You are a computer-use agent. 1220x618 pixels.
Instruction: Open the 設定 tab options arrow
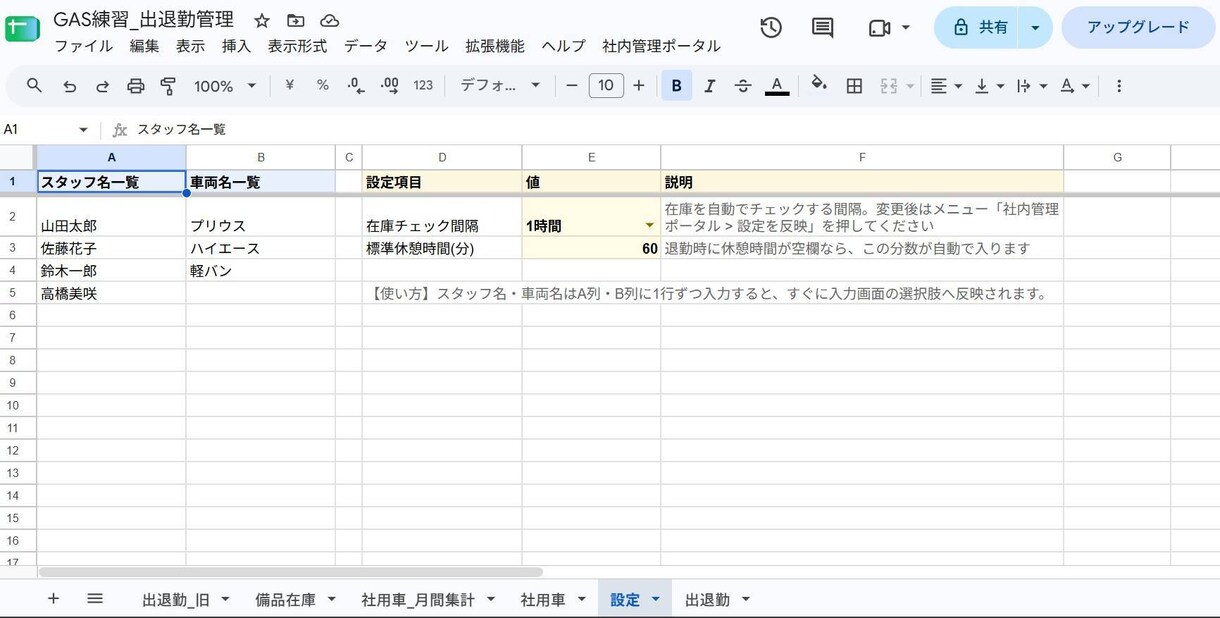pyautogui.click(x=656, y=600)
